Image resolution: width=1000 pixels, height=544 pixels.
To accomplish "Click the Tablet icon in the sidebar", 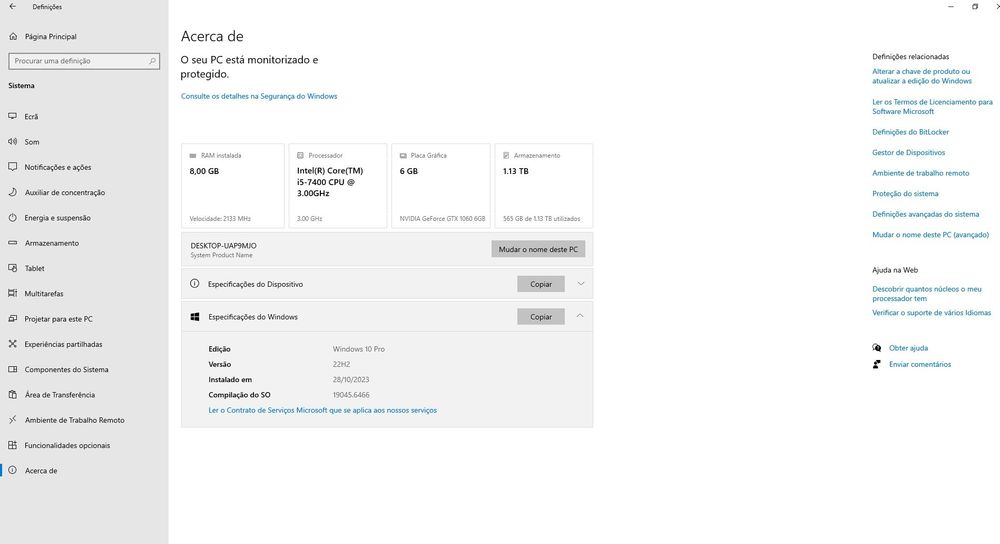I will [13, 268].
